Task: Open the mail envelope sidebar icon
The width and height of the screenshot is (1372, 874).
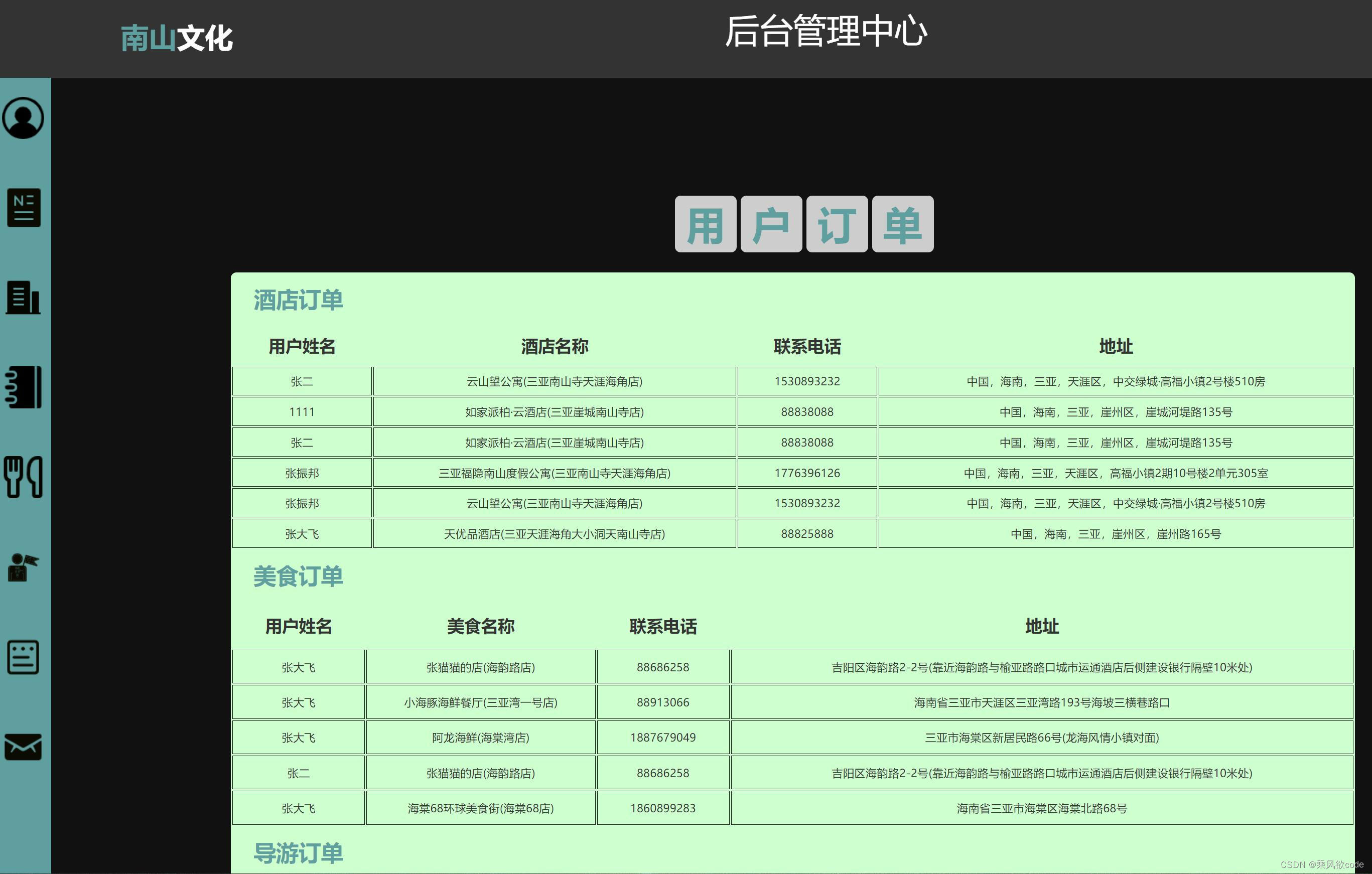Action: coord(24,747)
